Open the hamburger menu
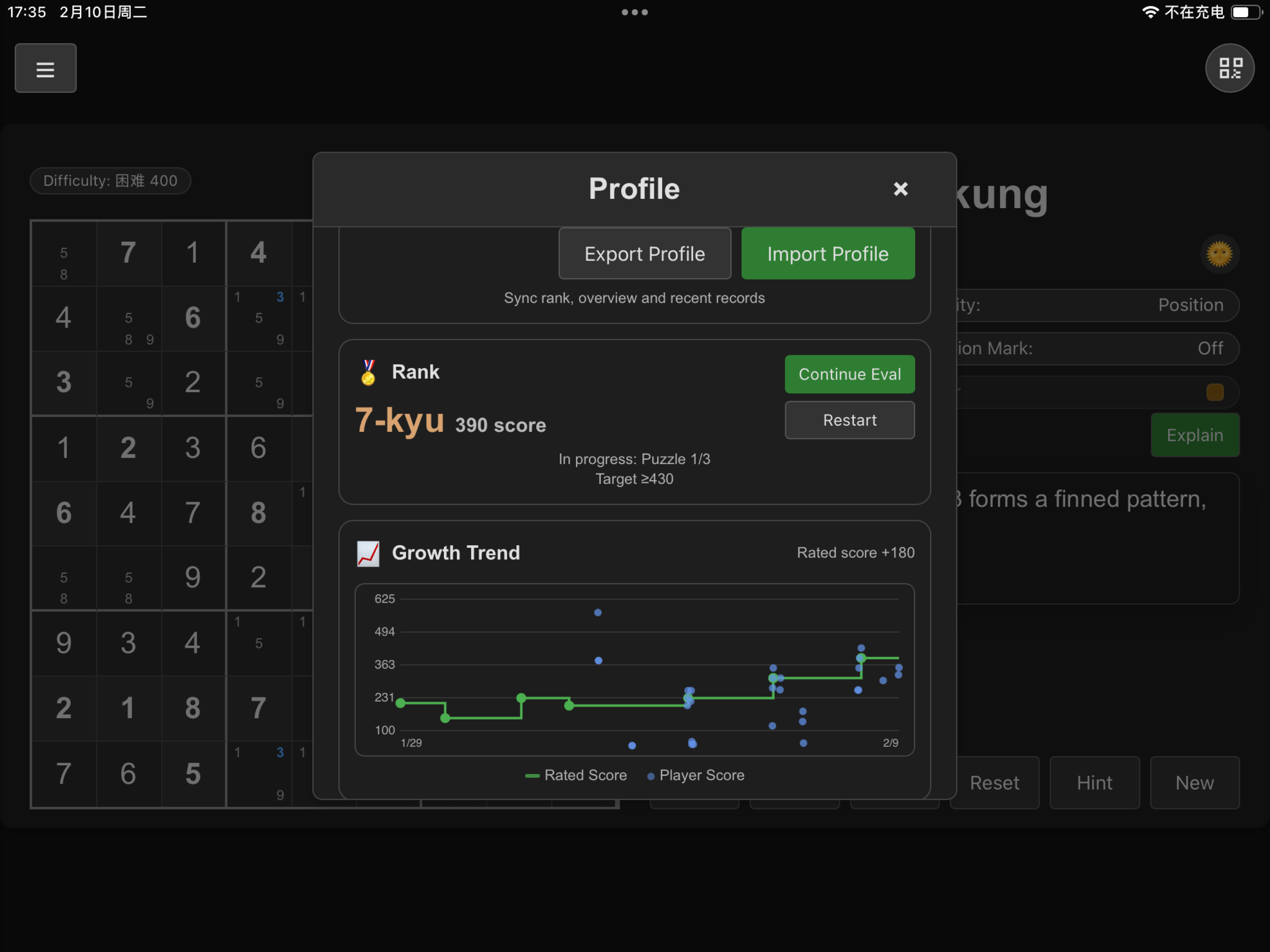1270x952 pixels. [x=45, y=68]
